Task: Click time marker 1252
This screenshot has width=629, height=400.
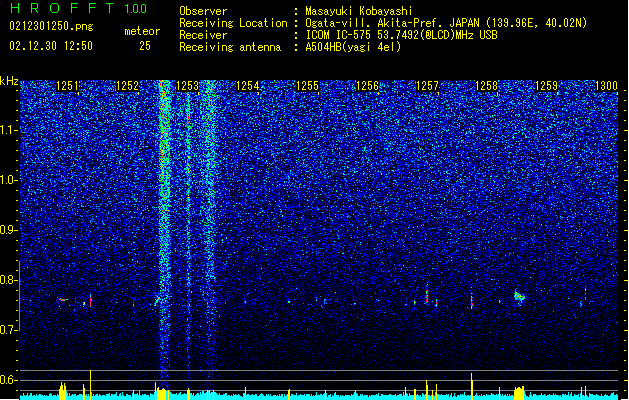Action: pyautogui.click(x=127, y=85)
